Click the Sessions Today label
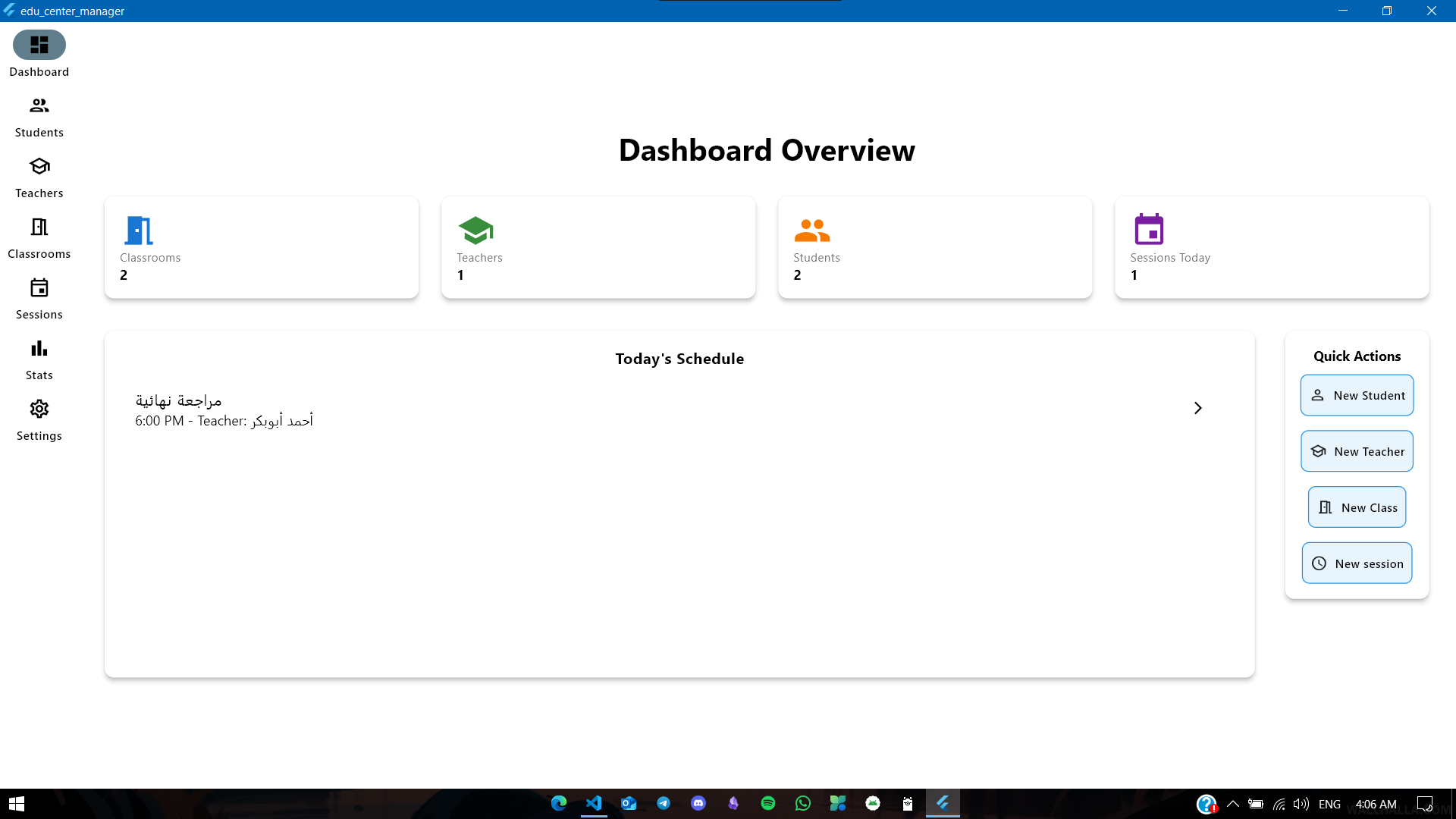Image resolution: width=1456 pixels, height=819 pixels. pyautogui.click(x=1170, y=258)
